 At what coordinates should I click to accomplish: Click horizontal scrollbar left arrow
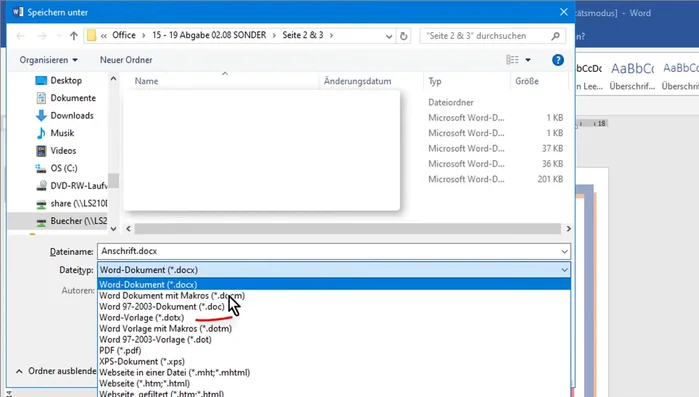tap(128, 229)
